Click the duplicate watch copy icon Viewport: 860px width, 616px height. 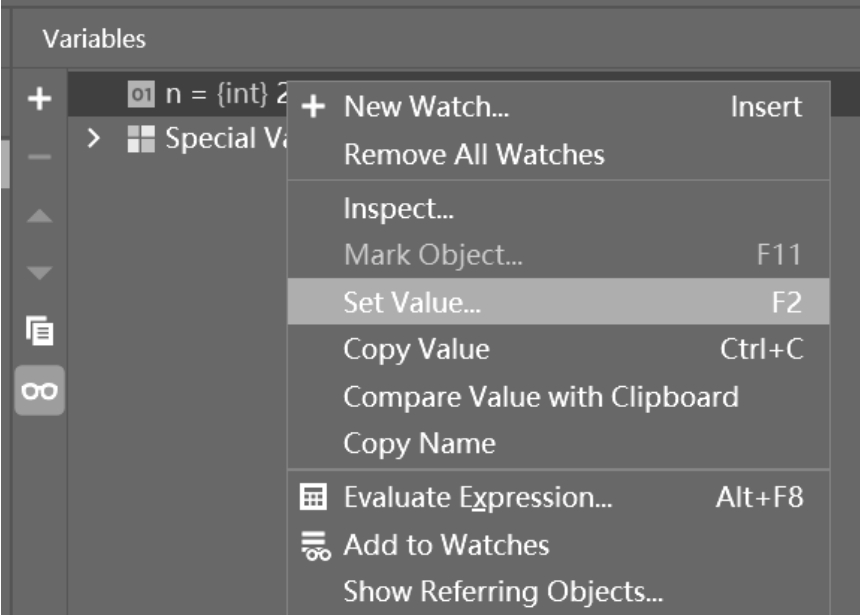pyautogui.click(x=40, y=329)
